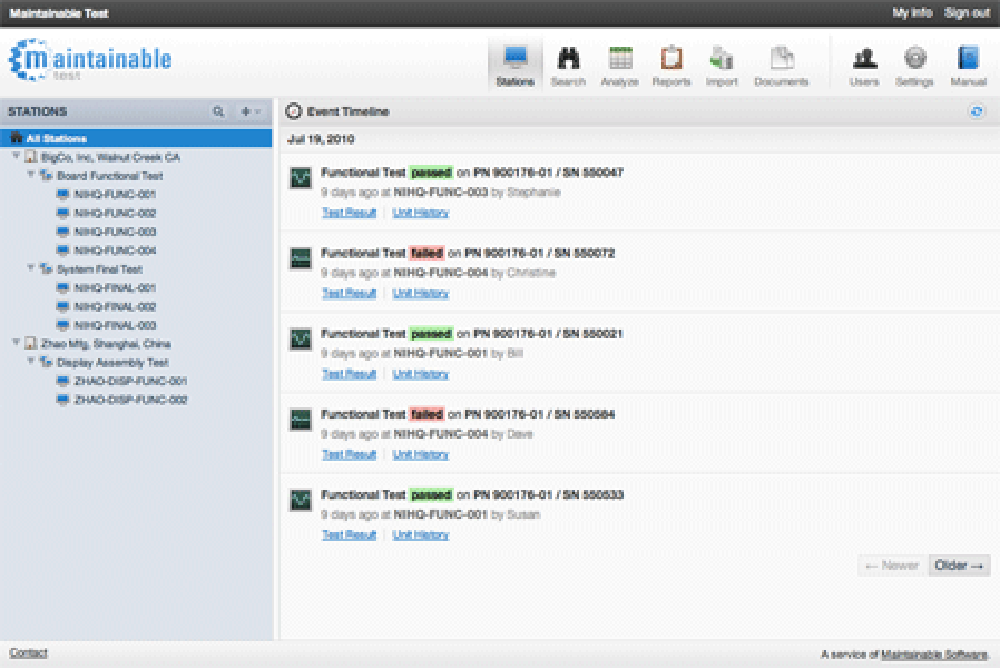Collapse BigCo, Inc. Walnut Creek CA node
The height and width of the screenshot is (668, 1000).
click(16, 156)
